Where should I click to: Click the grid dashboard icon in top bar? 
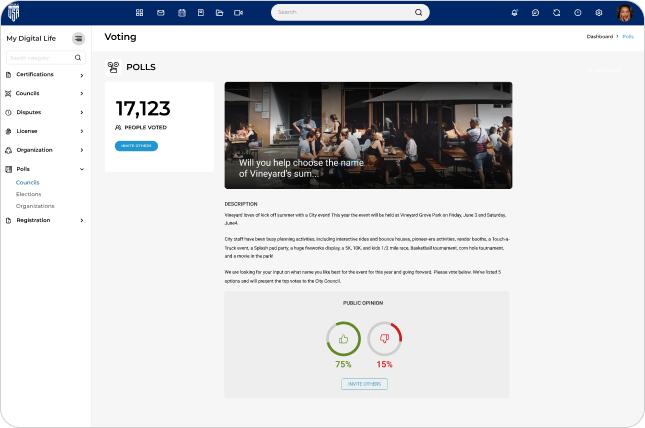point(142,13)
